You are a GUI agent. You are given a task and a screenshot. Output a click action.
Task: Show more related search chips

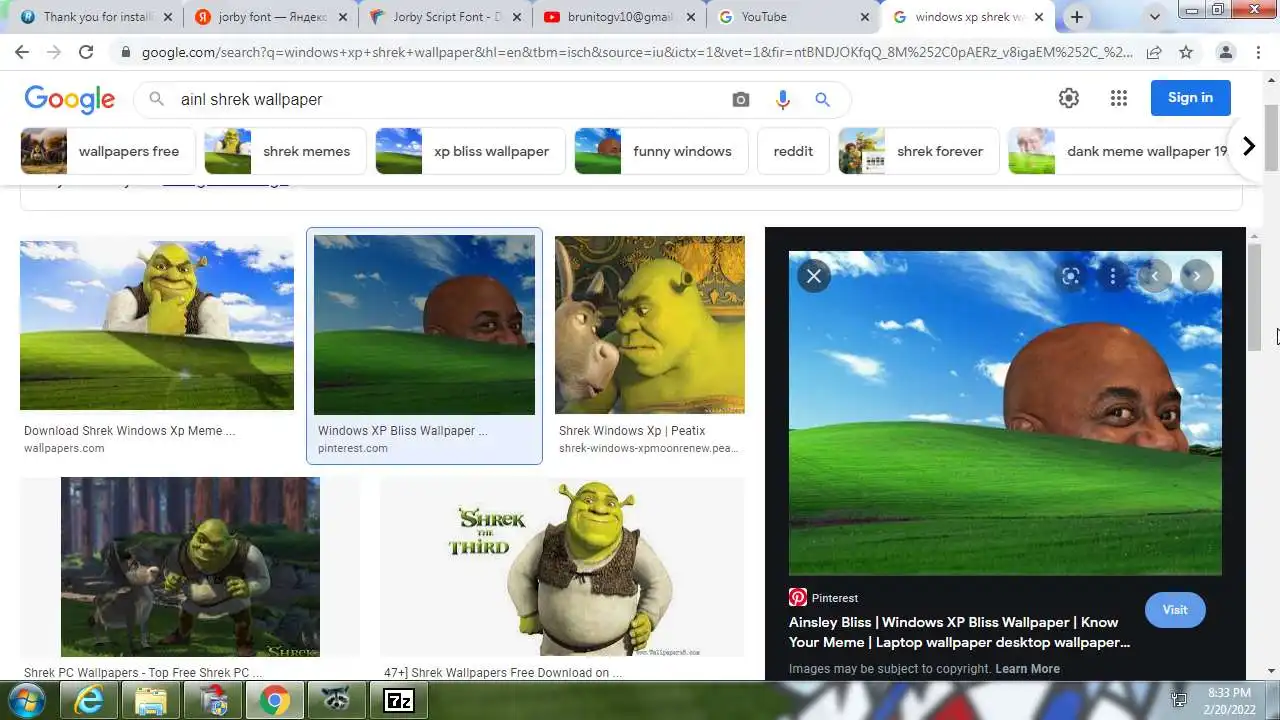(1249, 147)
